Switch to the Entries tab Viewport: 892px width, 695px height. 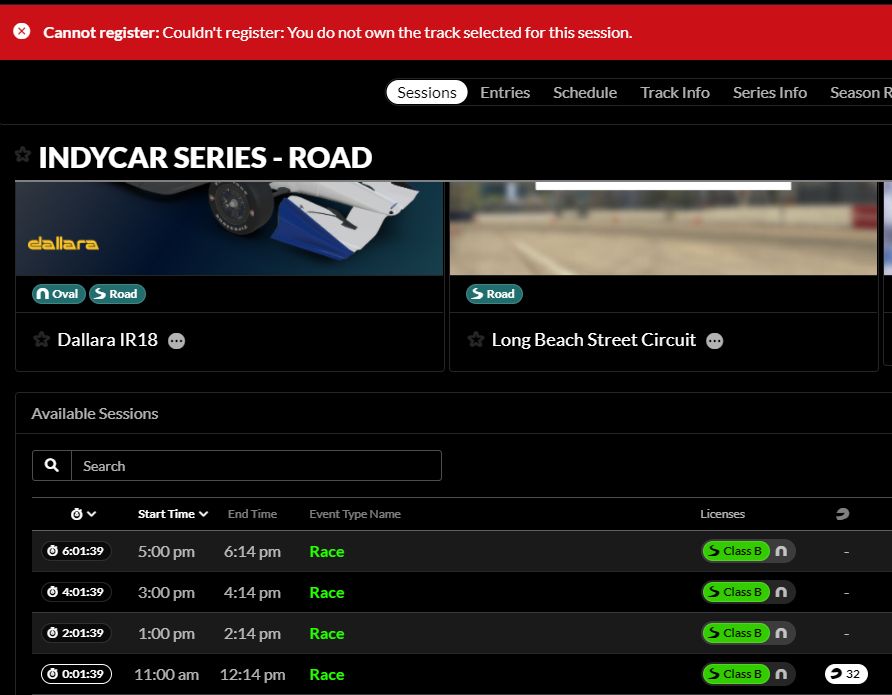tap(504, 92)
